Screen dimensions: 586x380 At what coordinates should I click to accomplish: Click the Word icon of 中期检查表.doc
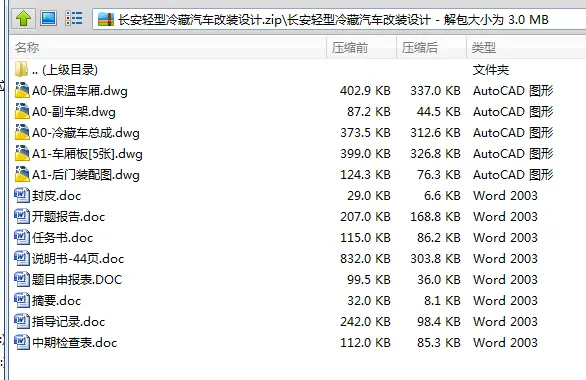(22, 342)
